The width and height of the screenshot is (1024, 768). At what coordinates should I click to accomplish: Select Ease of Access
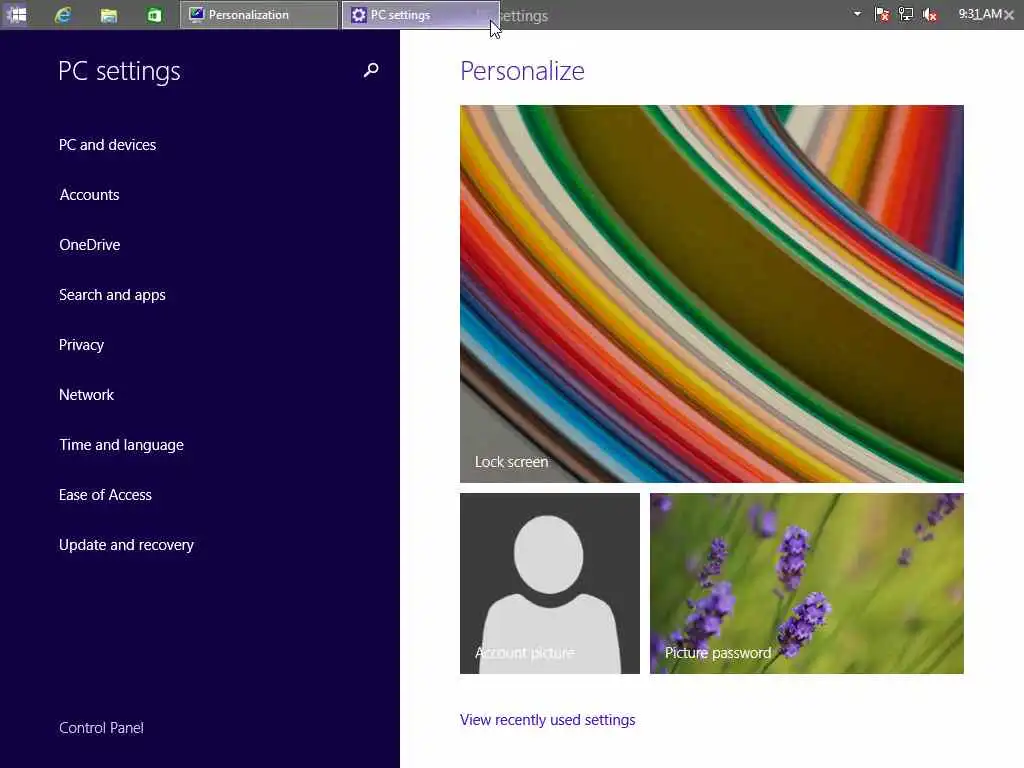[x=105, y=495]
